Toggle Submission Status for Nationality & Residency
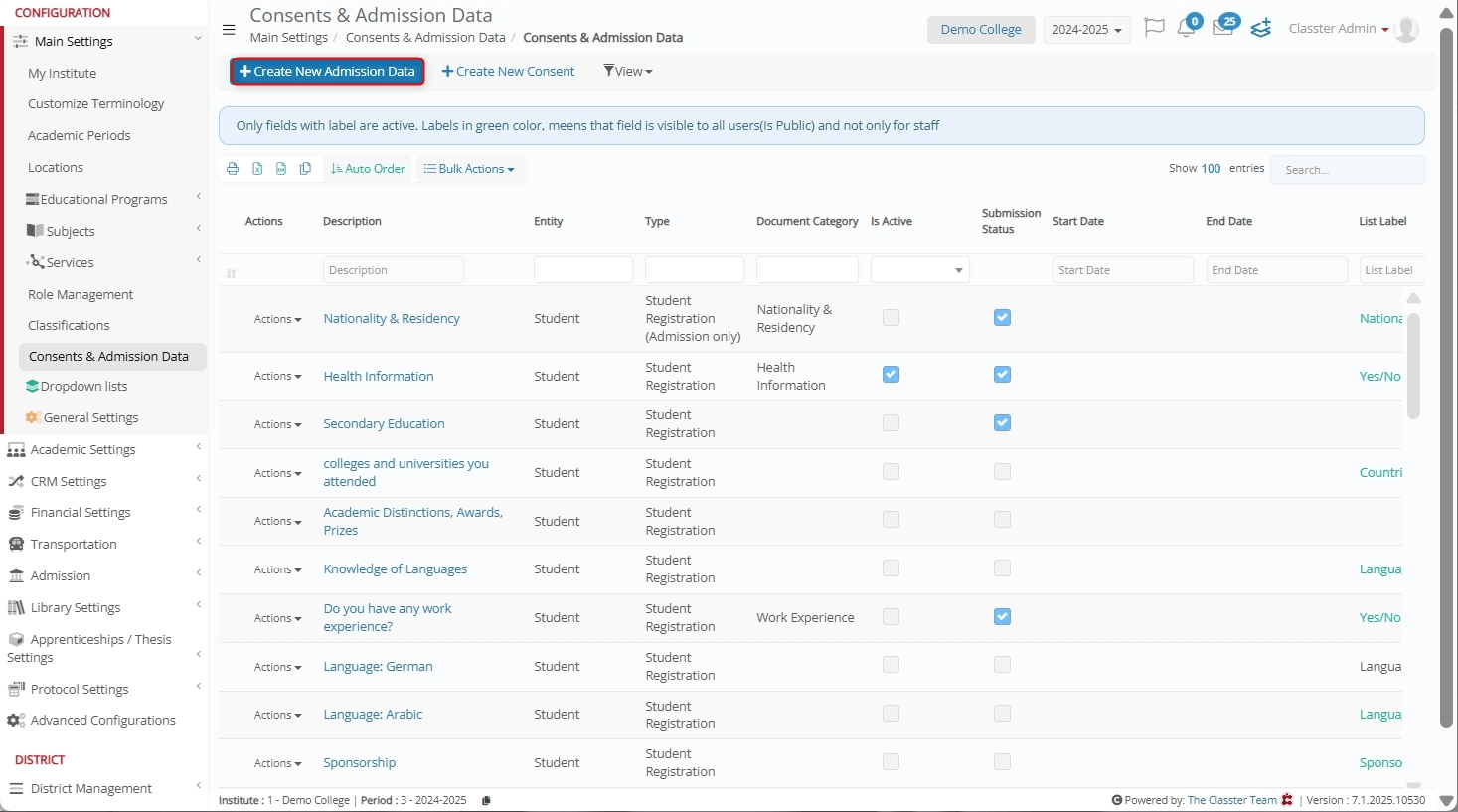 1002,318
